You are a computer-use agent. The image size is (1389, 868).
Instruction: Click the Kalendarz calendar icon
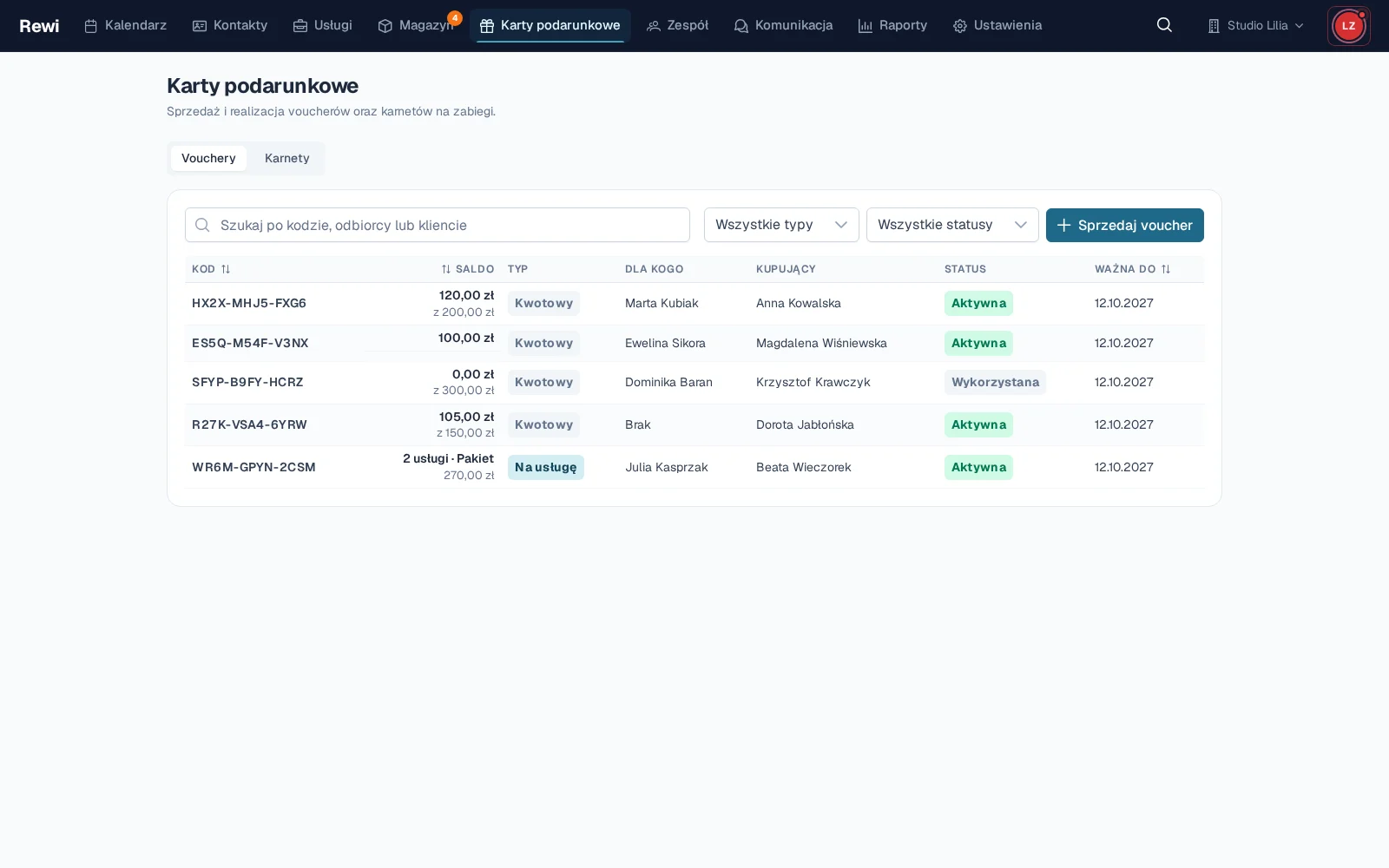coord(90,26)
